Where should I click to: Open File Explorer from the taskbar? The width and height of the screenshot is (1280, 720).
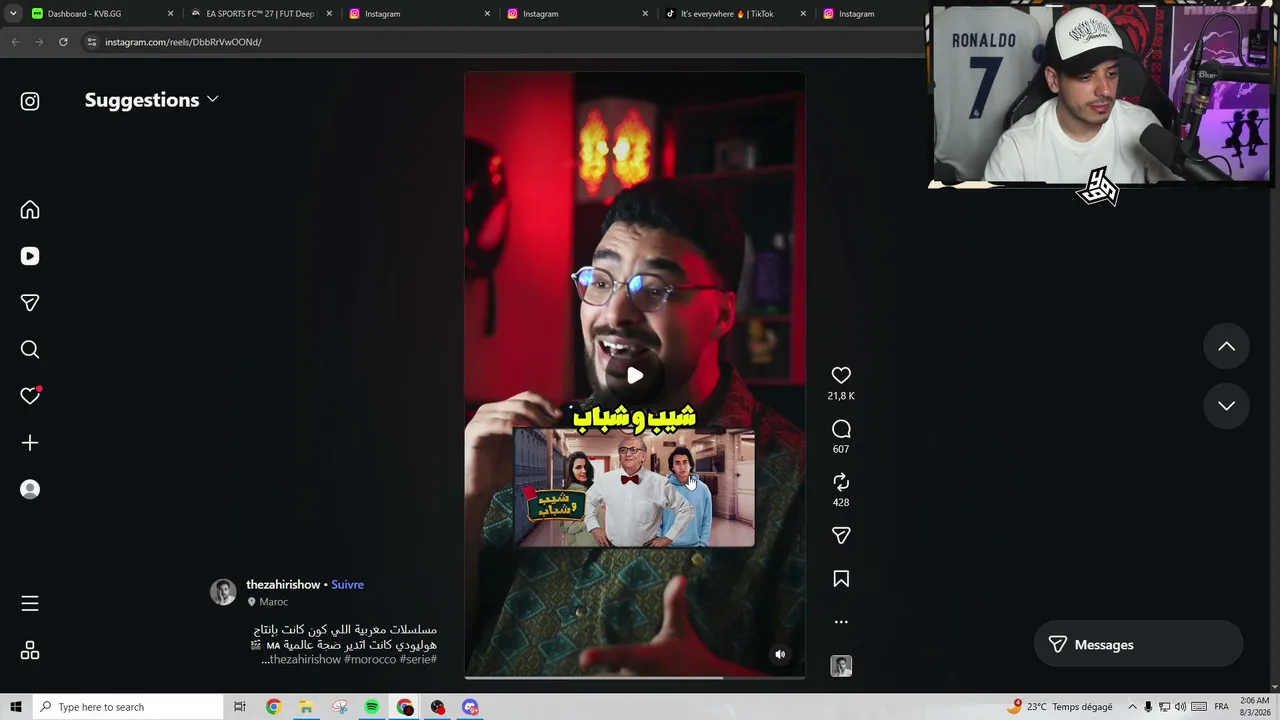(306, 707)
